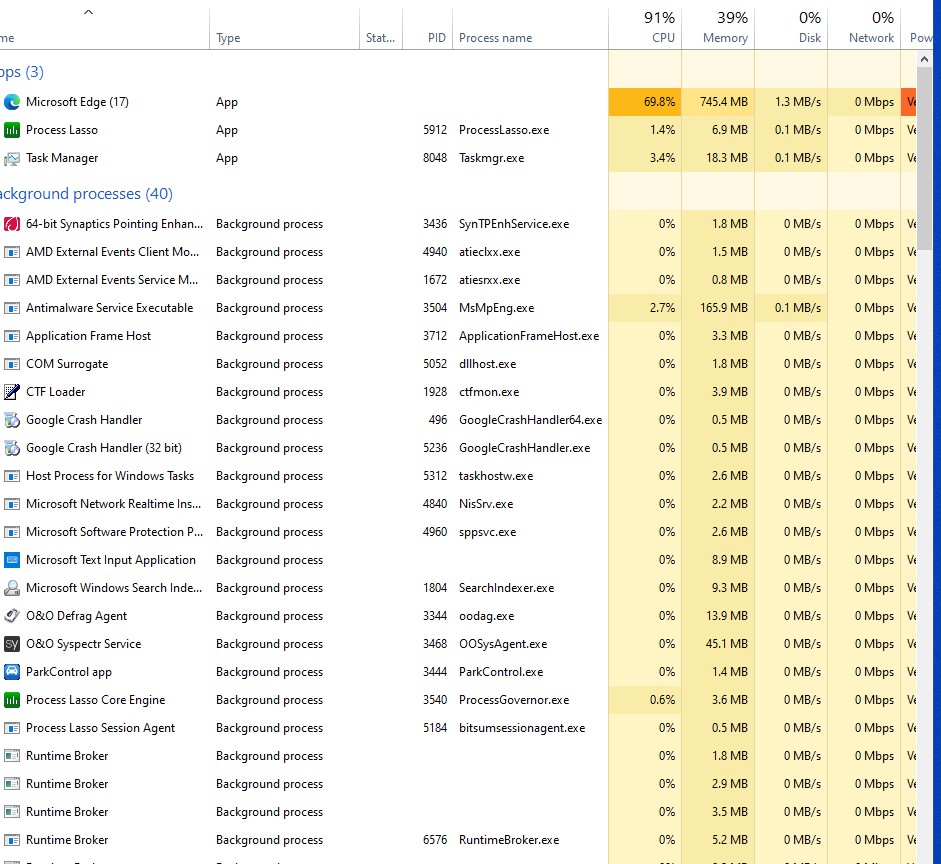
Task: Select the O&O Defrag Agent icon
Action: [x=12, y=616]
